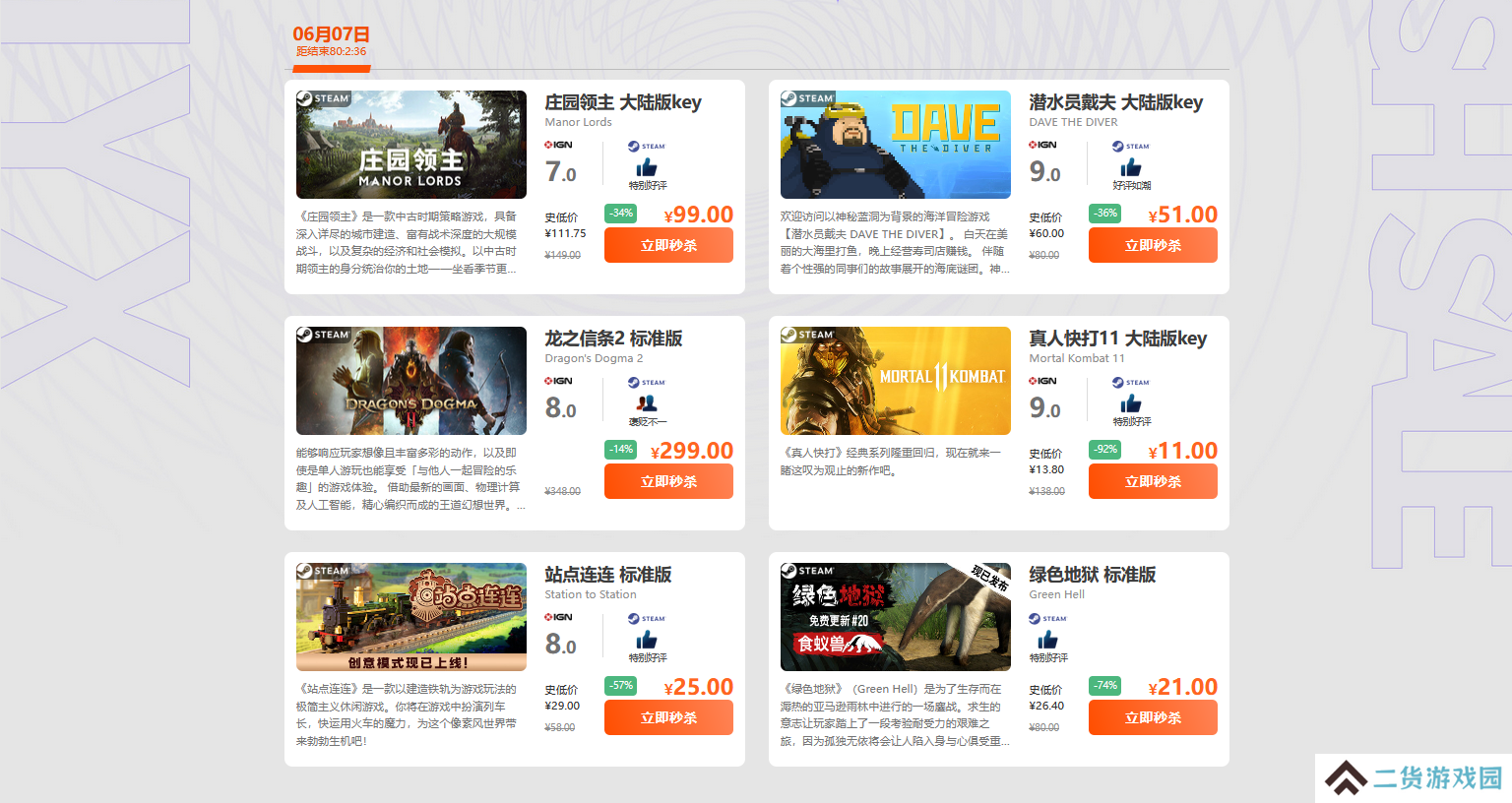Buy Manor Lords with 立即秒杀 button
This screenshot has height=803, width=1512.
(x=668, y=245)
